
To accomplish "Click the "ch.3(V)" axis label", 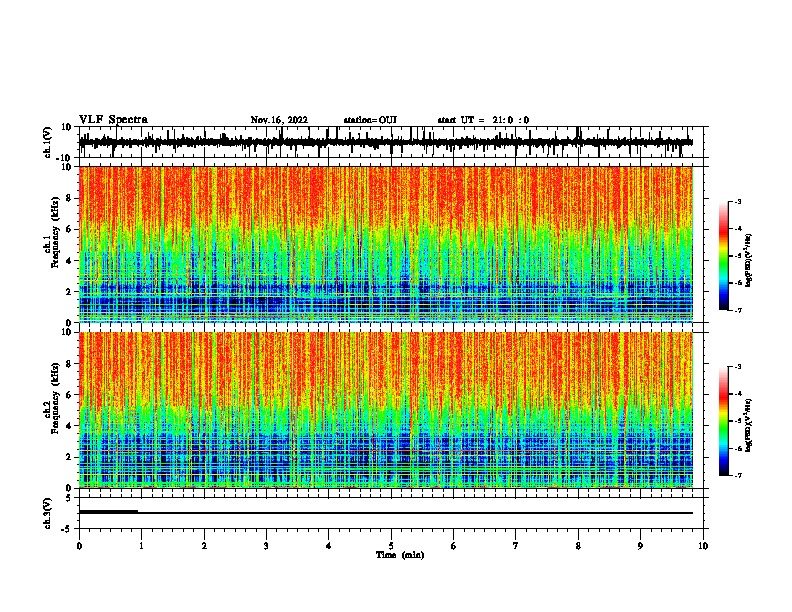I will pos(48,513).
